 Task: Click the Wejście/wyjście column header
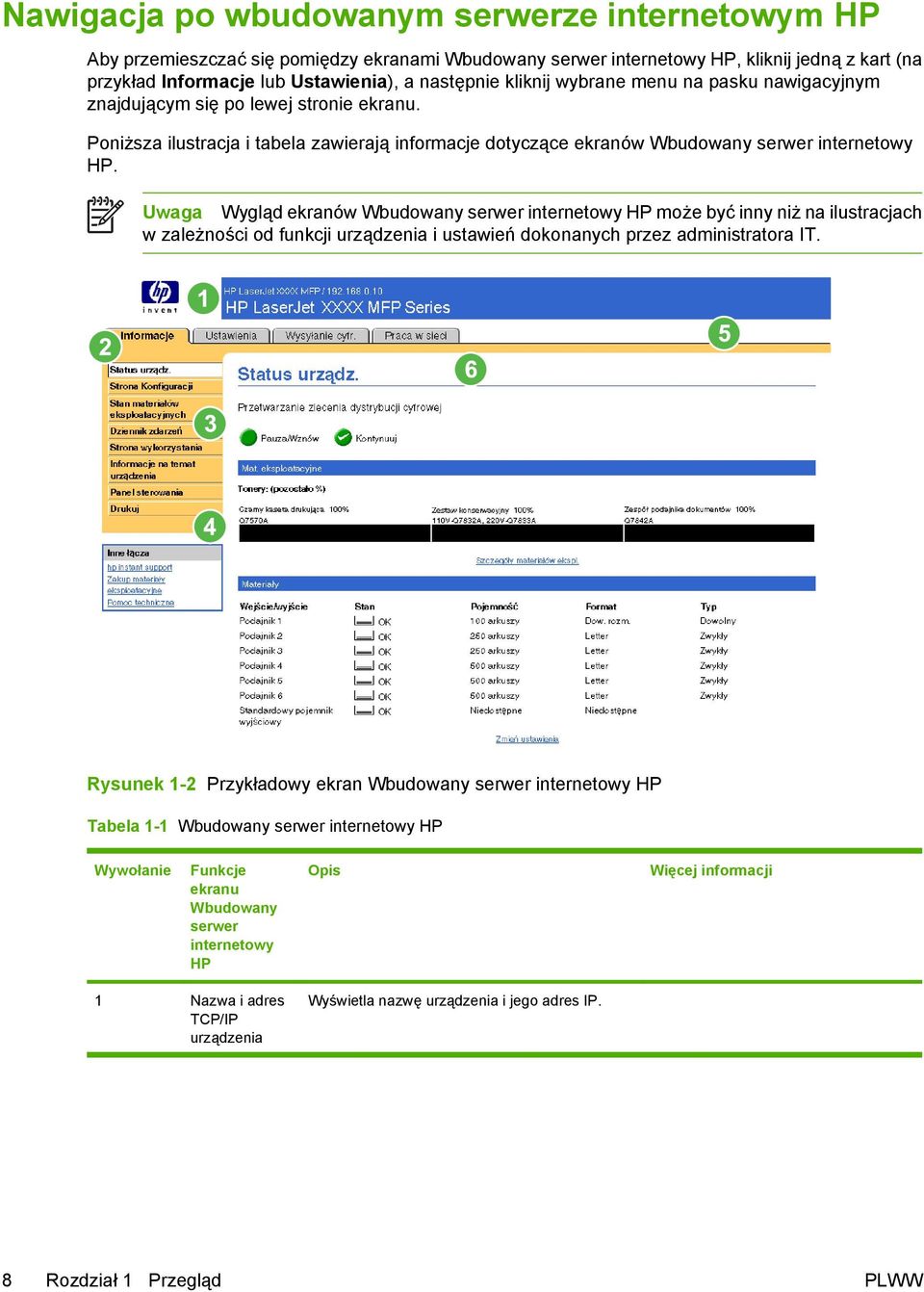coord(273,607)
